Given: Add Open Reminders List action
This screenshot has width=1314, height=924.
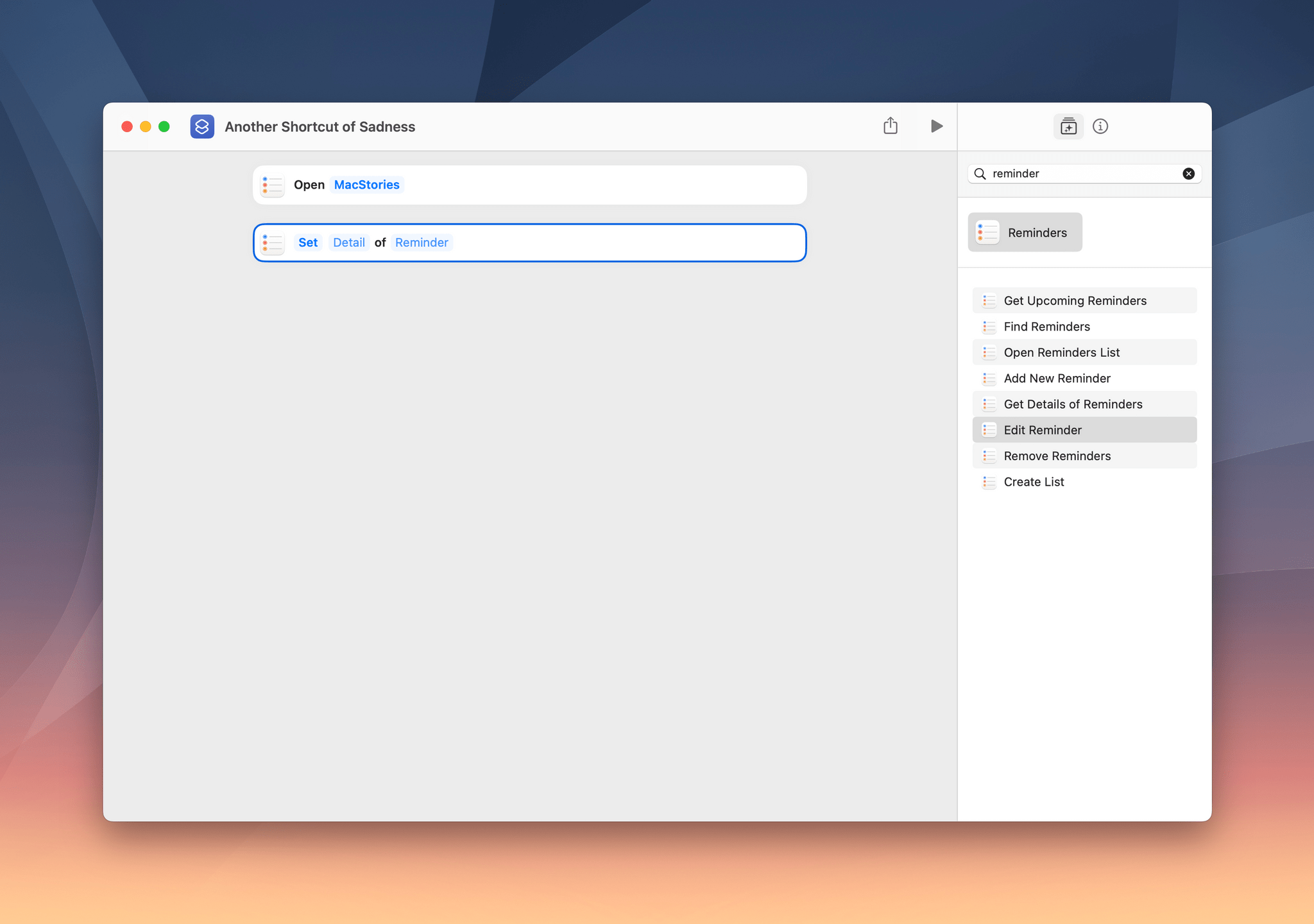Looking at the screenshot, I should point(1084,352).
